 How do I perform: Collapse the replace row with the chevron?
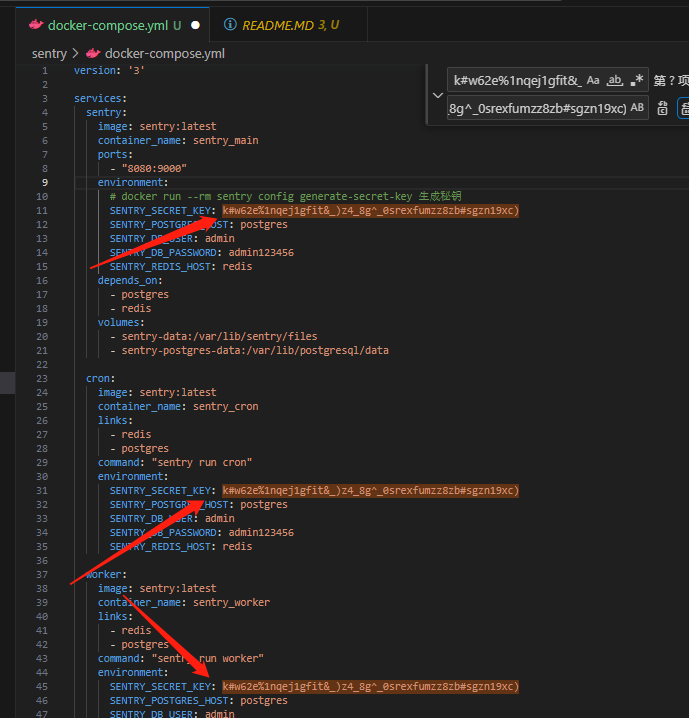(438, 95)
